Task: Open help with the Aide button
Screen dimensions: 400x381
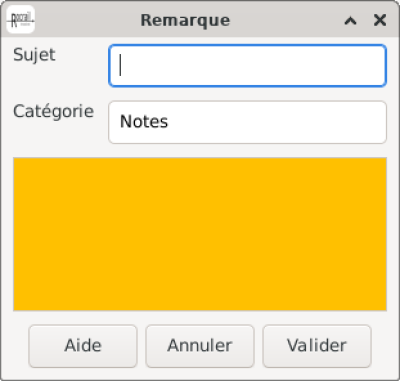Action: click(83, 346)
